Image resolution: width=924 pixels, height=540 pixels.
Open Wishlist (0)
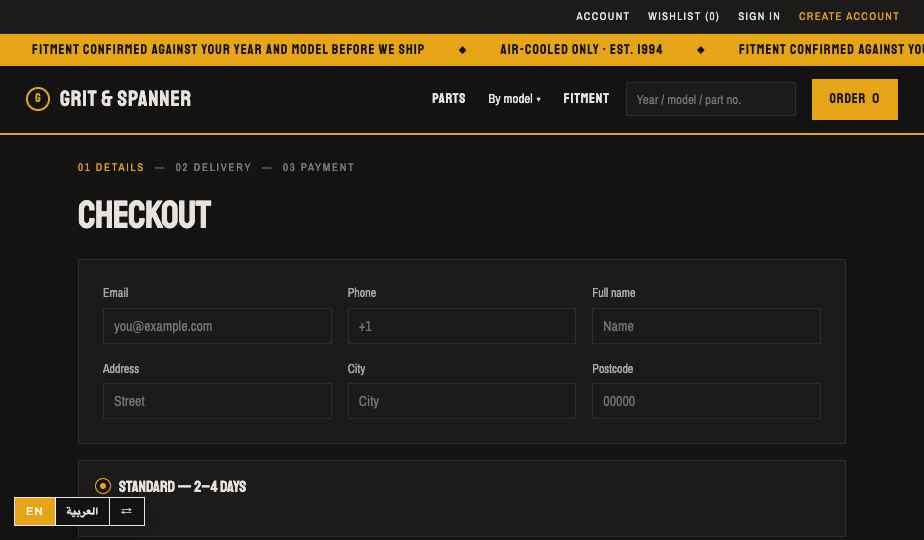coord(684,17)
